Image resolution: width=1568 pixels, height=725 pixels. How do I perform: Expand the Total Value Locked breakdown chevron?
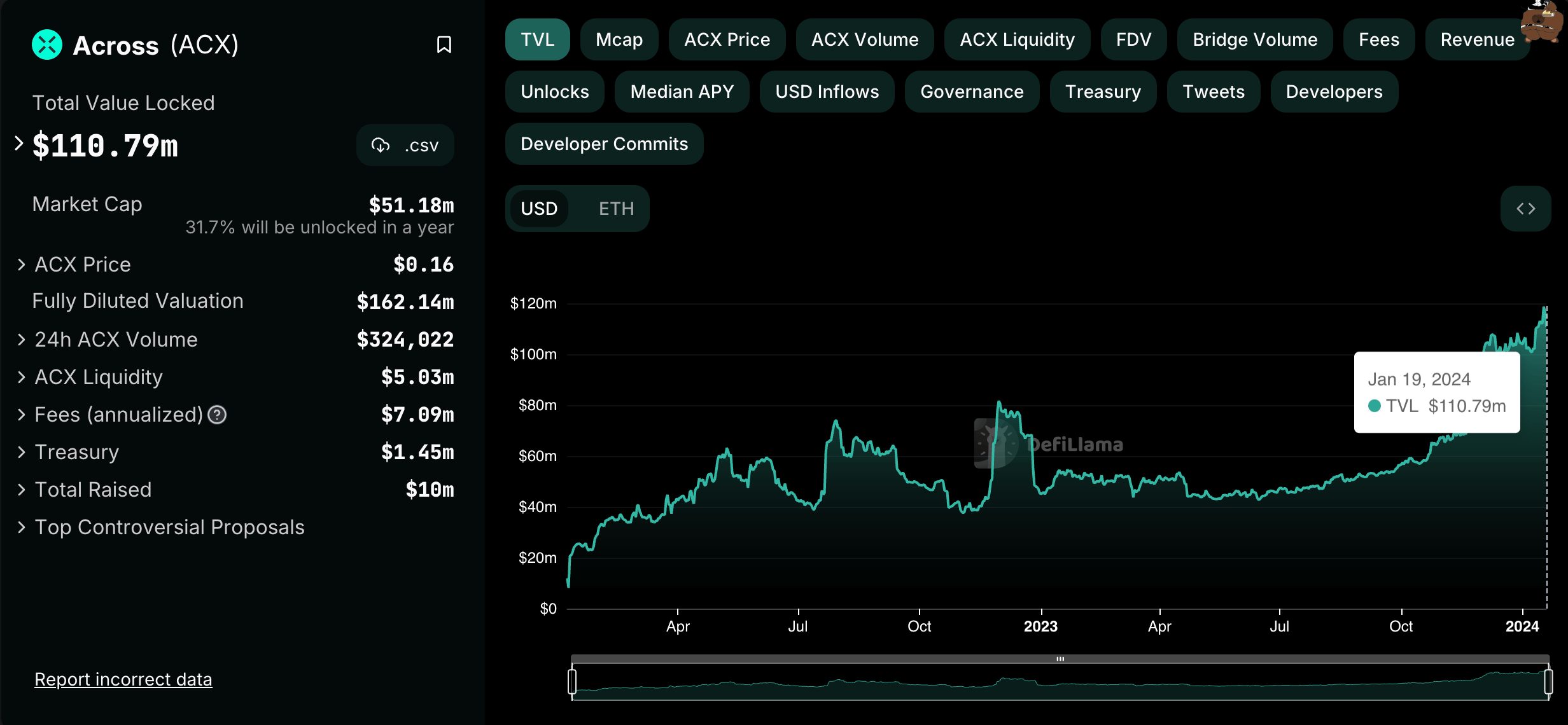click(x=19, y=144)
